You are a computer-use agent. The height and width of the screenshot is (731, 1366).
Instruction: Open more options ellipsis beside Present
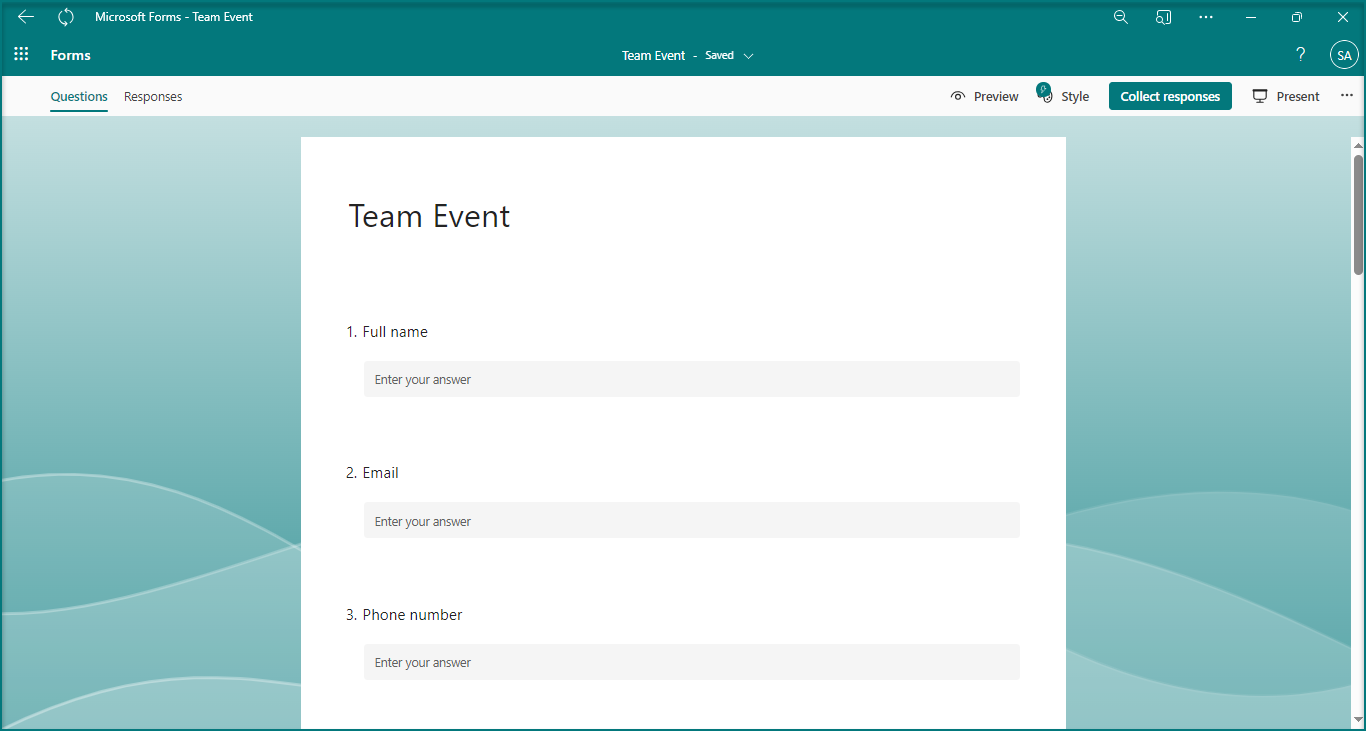(x=1346, y=96)
